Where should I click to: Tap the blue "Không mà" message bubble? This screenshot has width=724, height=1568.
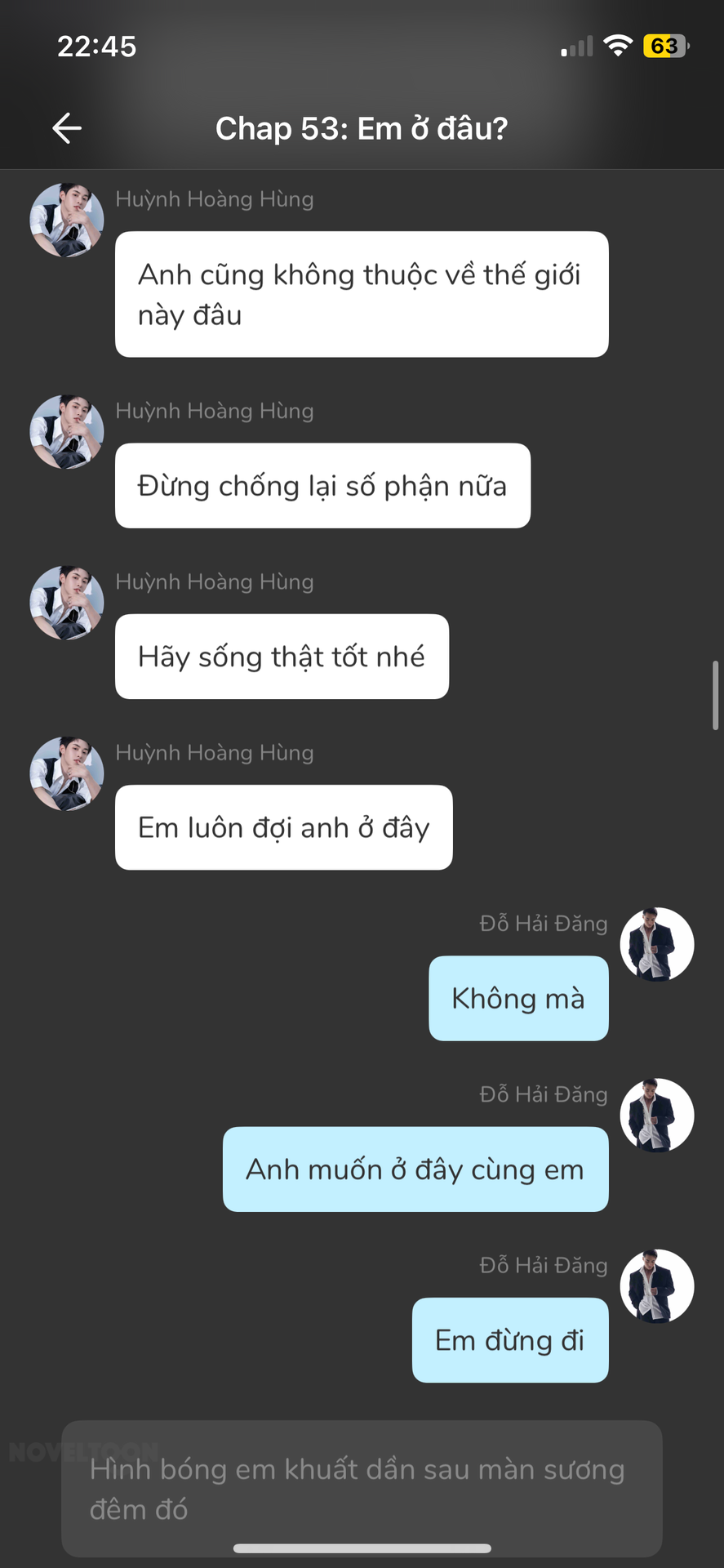(518, 998)
